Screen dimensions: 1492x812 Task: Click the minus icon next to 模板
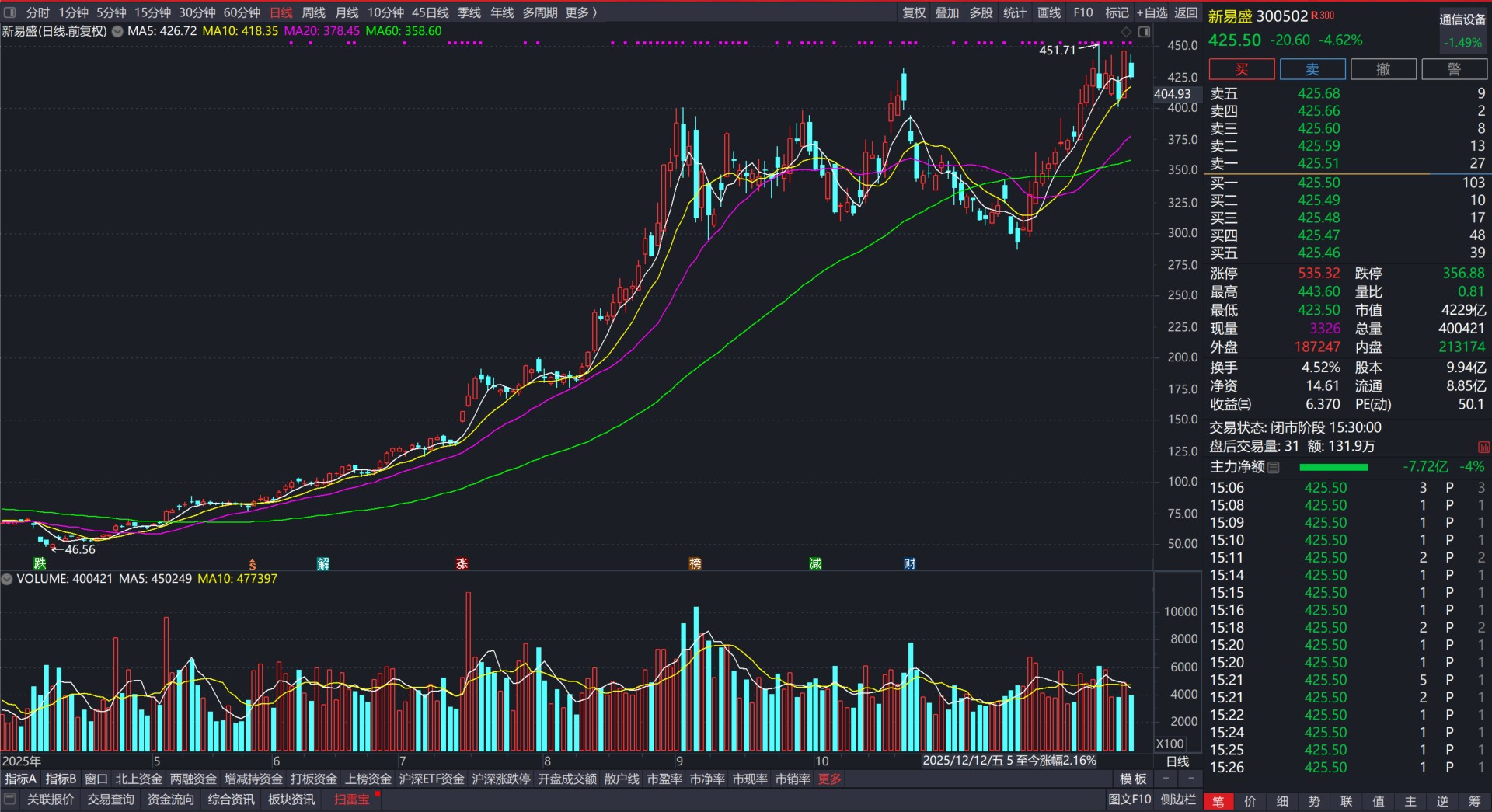tap(1190, 779)
